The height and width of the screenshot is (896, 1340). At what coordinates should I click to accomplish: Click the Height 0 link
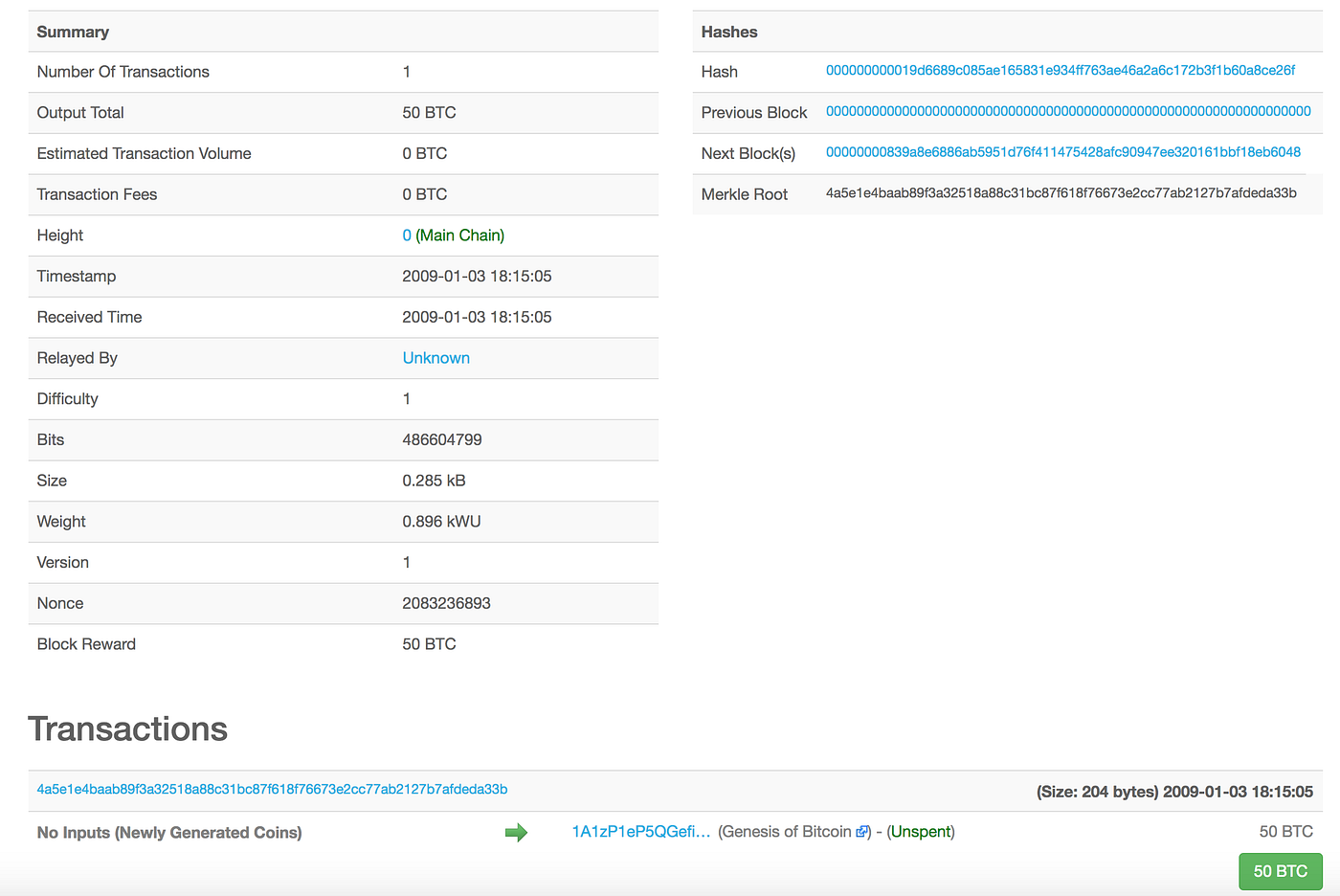407,235
